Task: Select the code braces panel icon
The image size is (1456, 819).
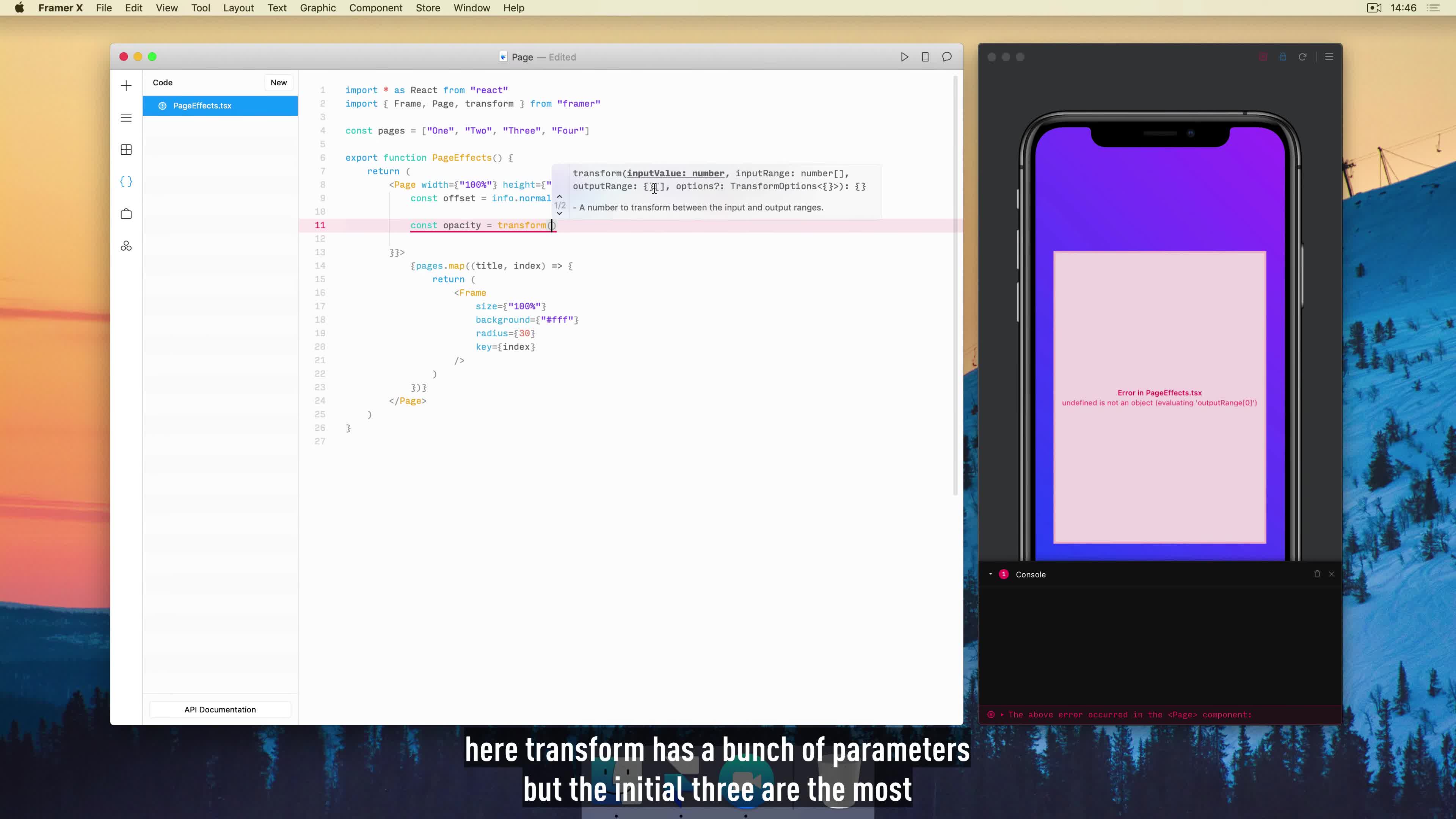Action: tap(126, 182)
